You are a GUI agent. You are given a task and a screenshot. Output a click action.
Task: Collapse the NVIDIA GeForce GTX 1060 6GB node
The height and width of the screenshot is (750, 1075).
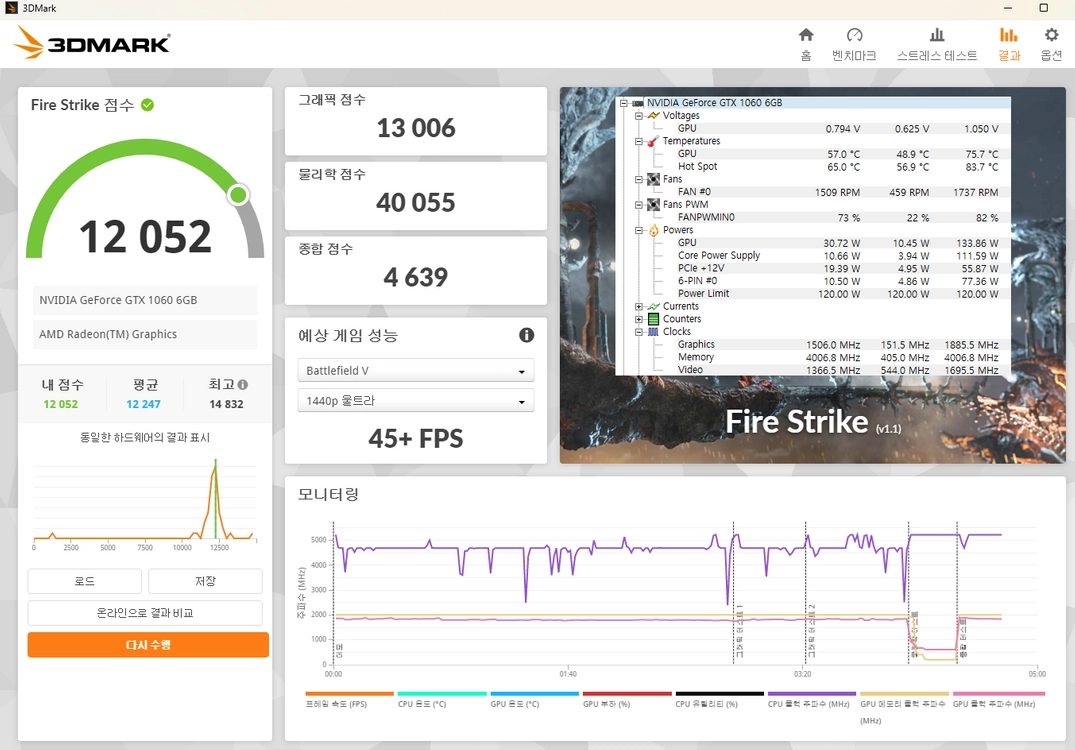[x=623, y=103]
